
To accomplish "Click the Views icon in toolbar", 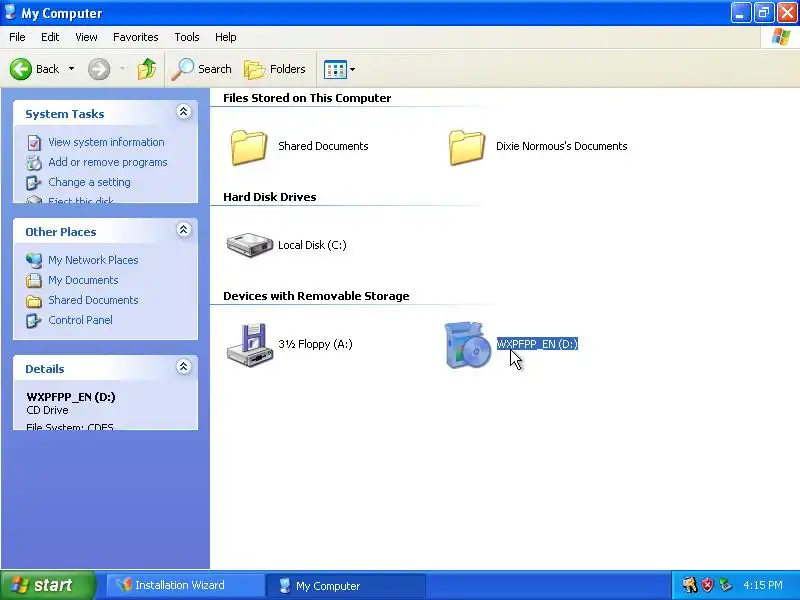I will point(335,69).
